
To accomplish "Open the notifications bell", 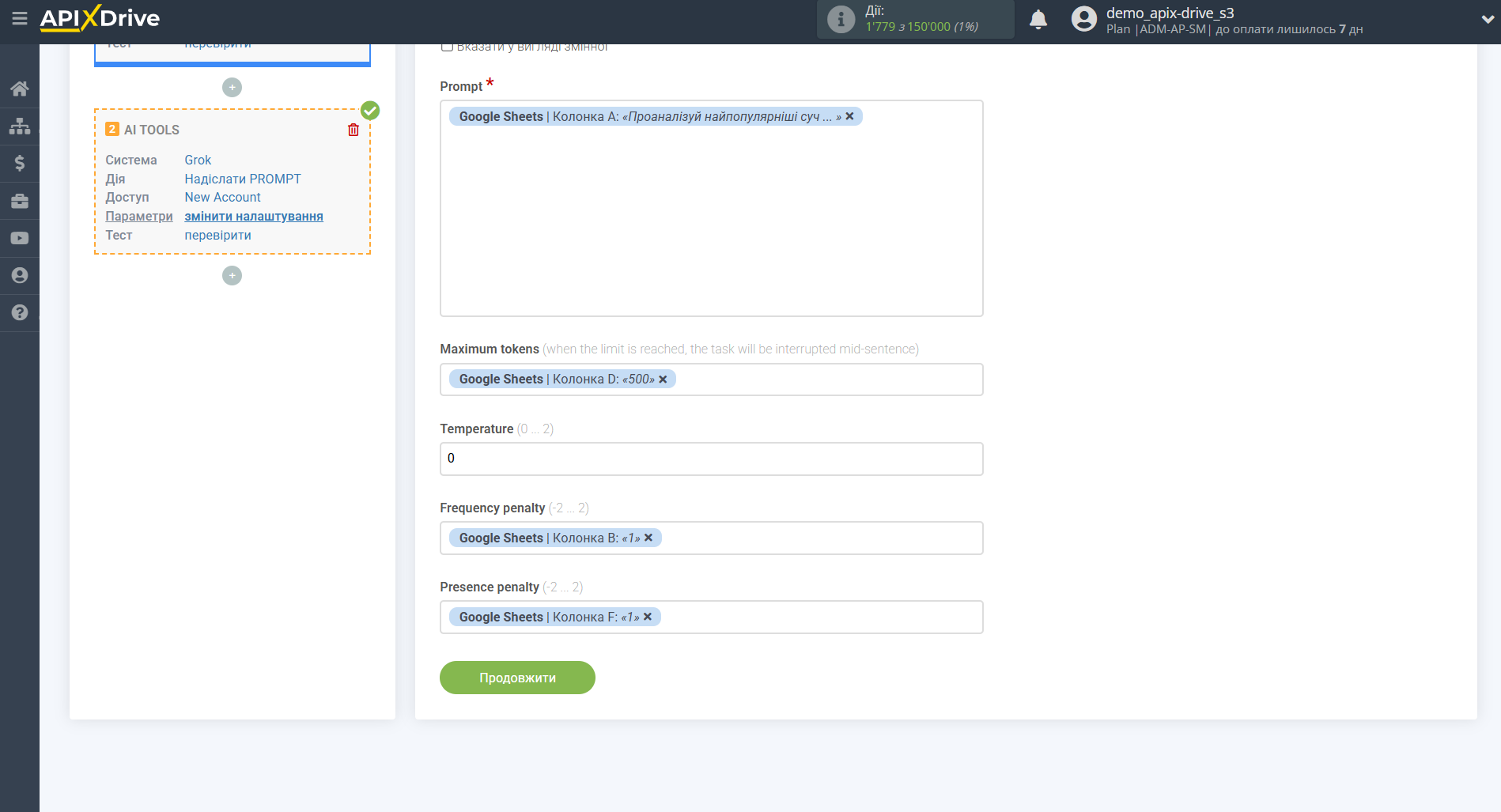I will [x=1038, y=17].
